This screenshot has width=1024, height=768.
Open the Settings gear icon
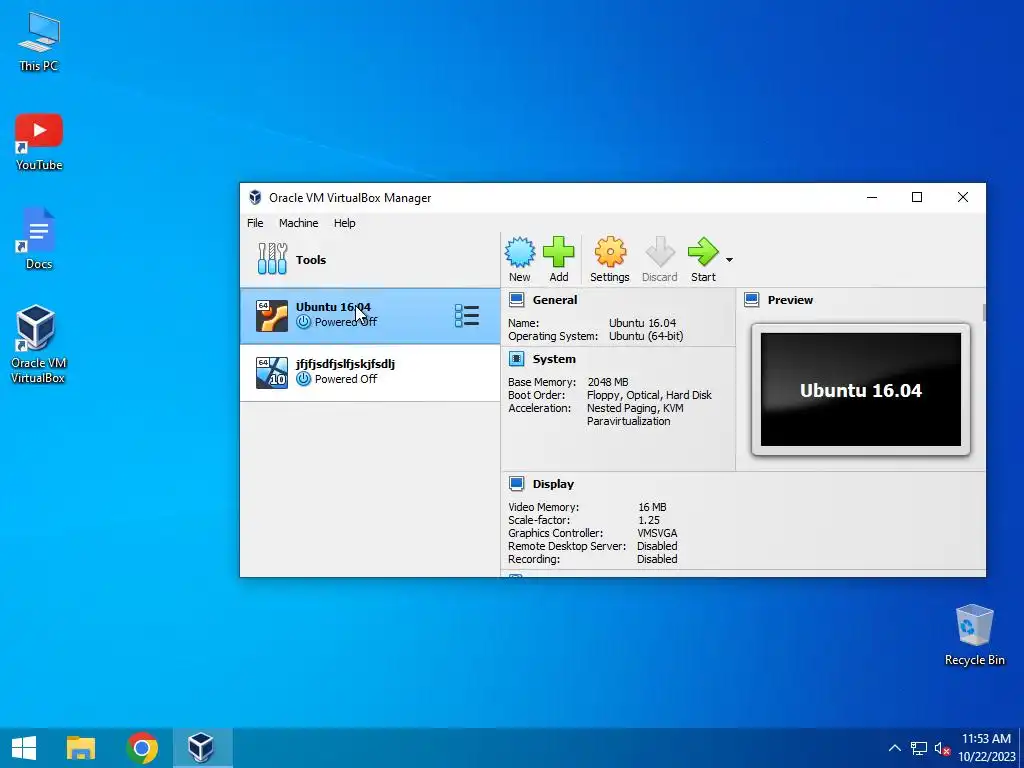pos(610,252)
